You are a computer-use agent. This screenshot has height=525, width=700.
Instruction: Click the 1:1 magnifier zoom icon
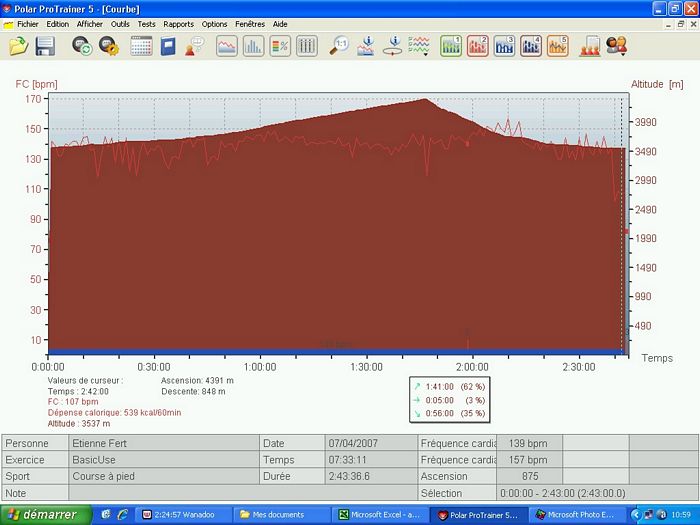pyautogui.click(x=340, y=46)
